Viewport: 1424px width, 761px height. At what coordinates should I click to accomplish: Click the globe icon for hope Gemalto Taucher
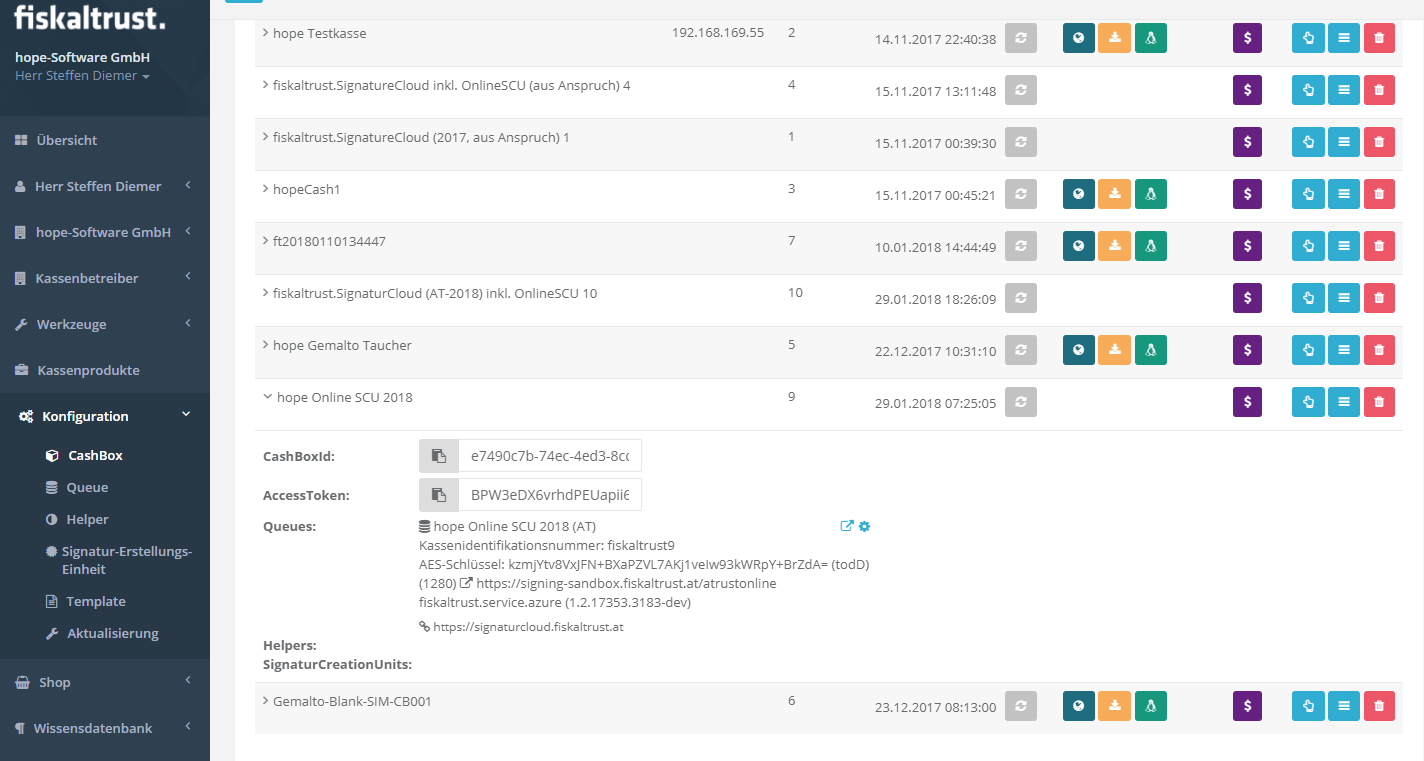(1079, 350)
